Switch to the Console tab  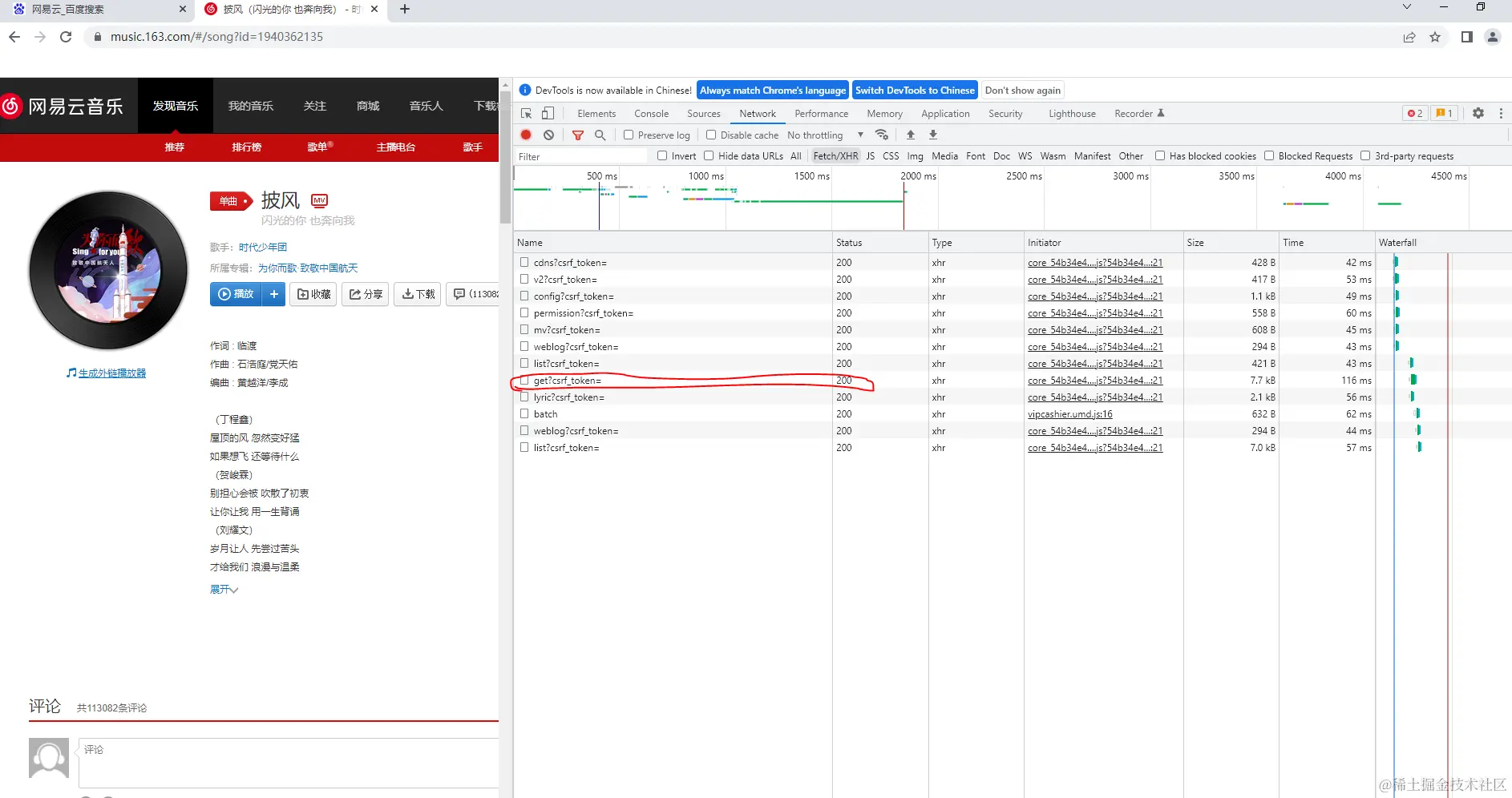(651, 114)
